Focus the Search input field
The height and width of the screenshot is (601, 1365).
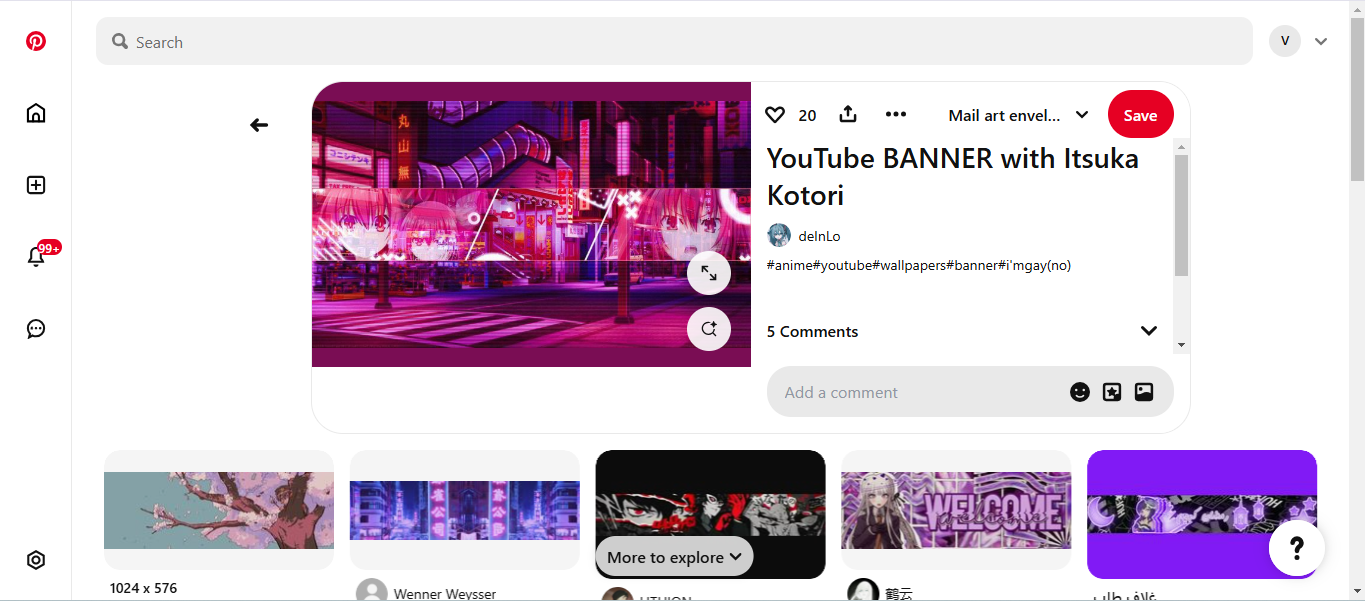pyautogui.click(x=674, y=41)
